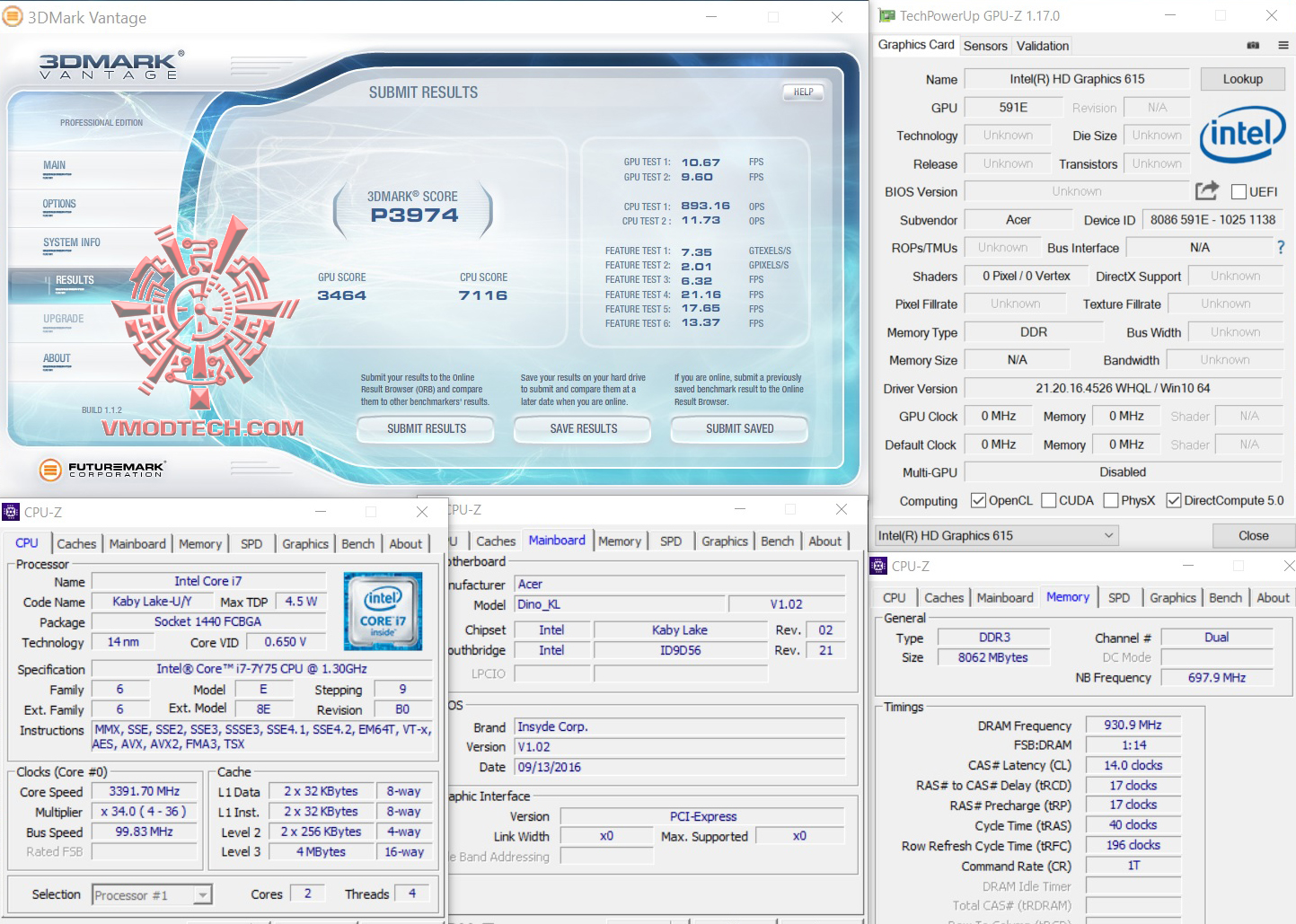Switch to the Sensors tab in GPU-Z
The height and width of the screenshot is (924, 1296).
pos(985,46)
